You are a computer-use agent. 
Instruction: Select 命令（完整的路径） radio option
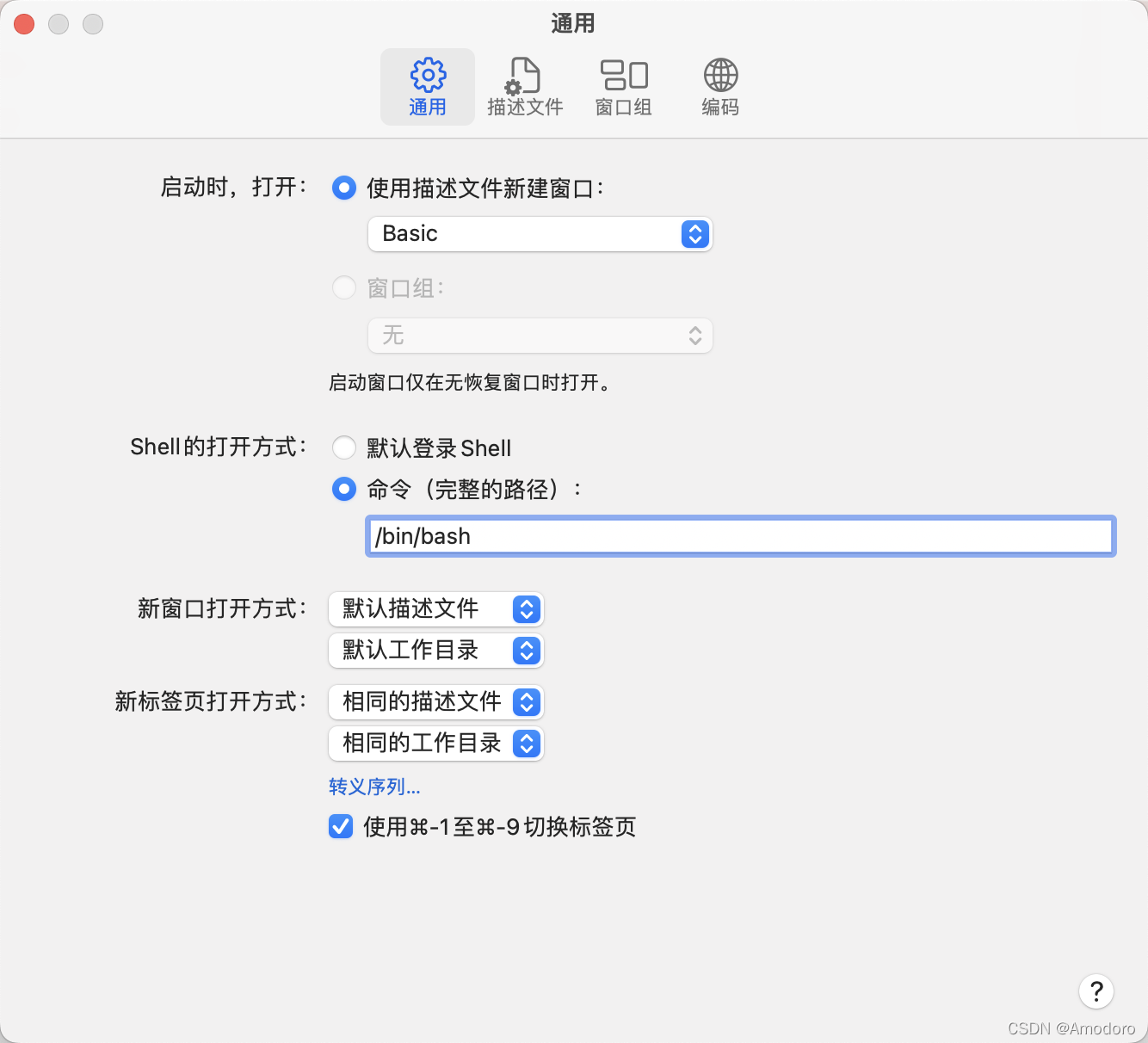(x=344, y=490)
